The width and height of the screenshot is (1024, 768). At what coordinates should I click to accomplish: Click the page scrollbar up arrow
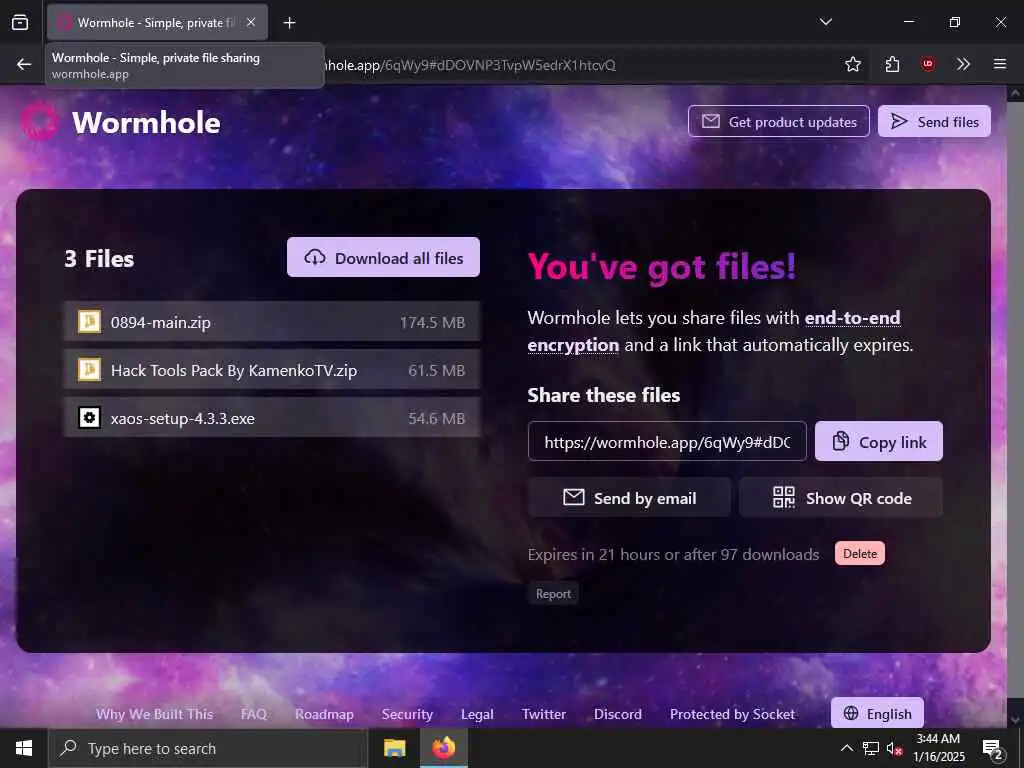1015,93
